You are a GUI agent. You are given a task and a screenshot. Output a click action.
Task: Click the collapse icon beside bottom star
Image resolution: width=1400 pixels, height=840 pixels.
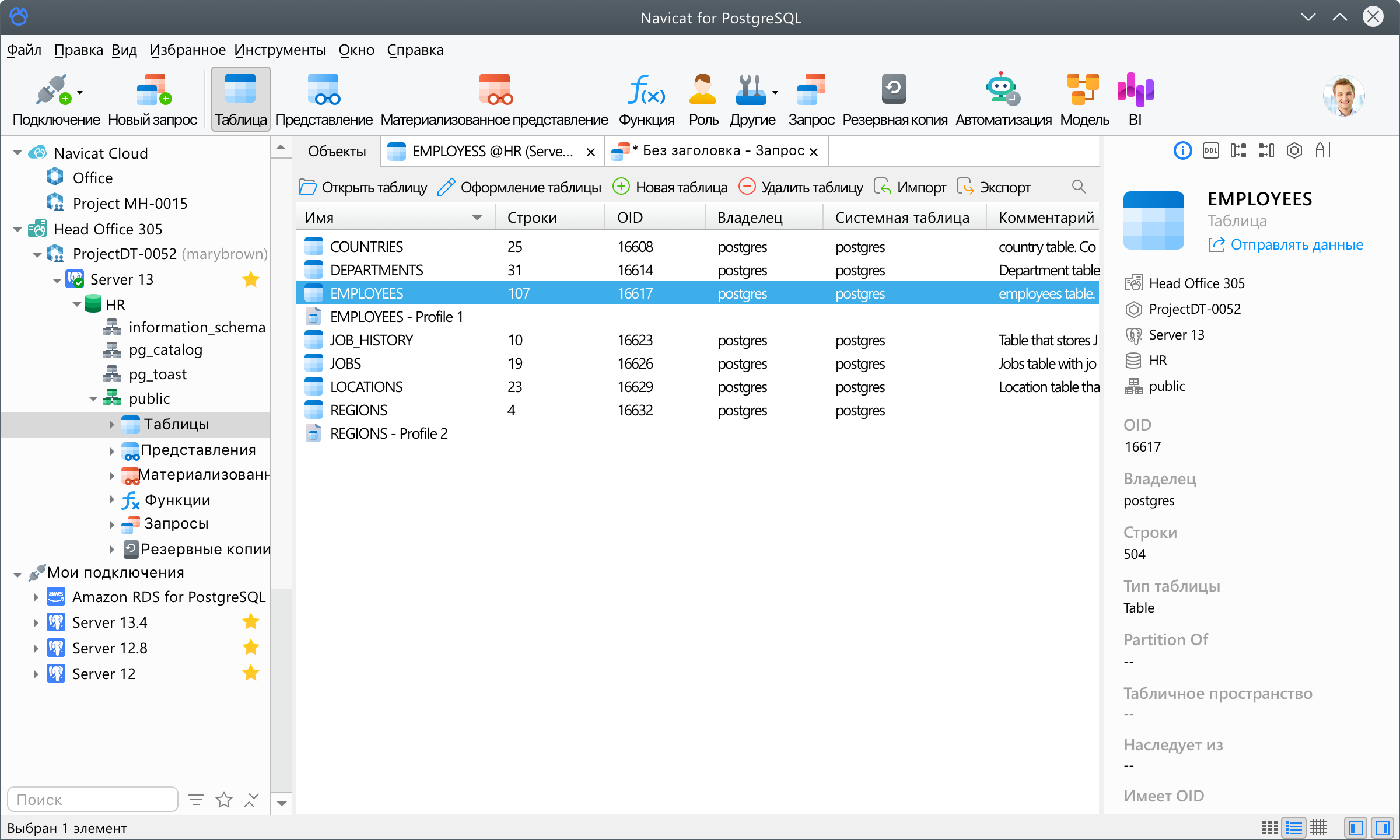[251, 800]
